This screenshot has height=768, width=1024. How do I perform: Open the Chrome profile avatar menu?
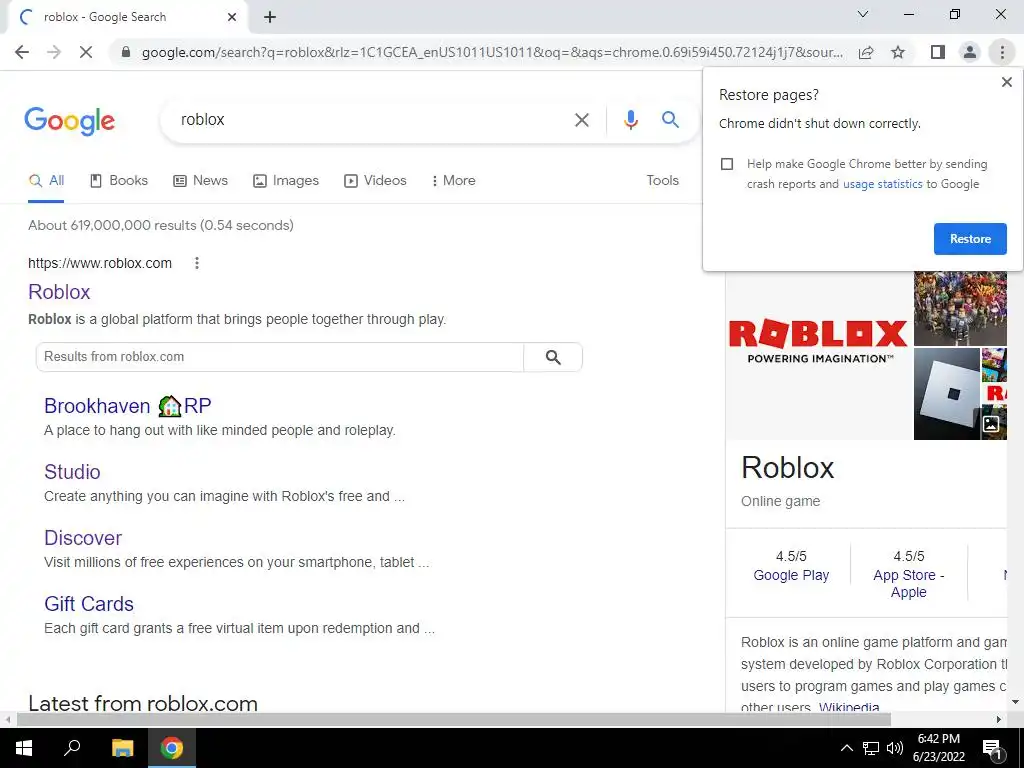tap(970, 52)
